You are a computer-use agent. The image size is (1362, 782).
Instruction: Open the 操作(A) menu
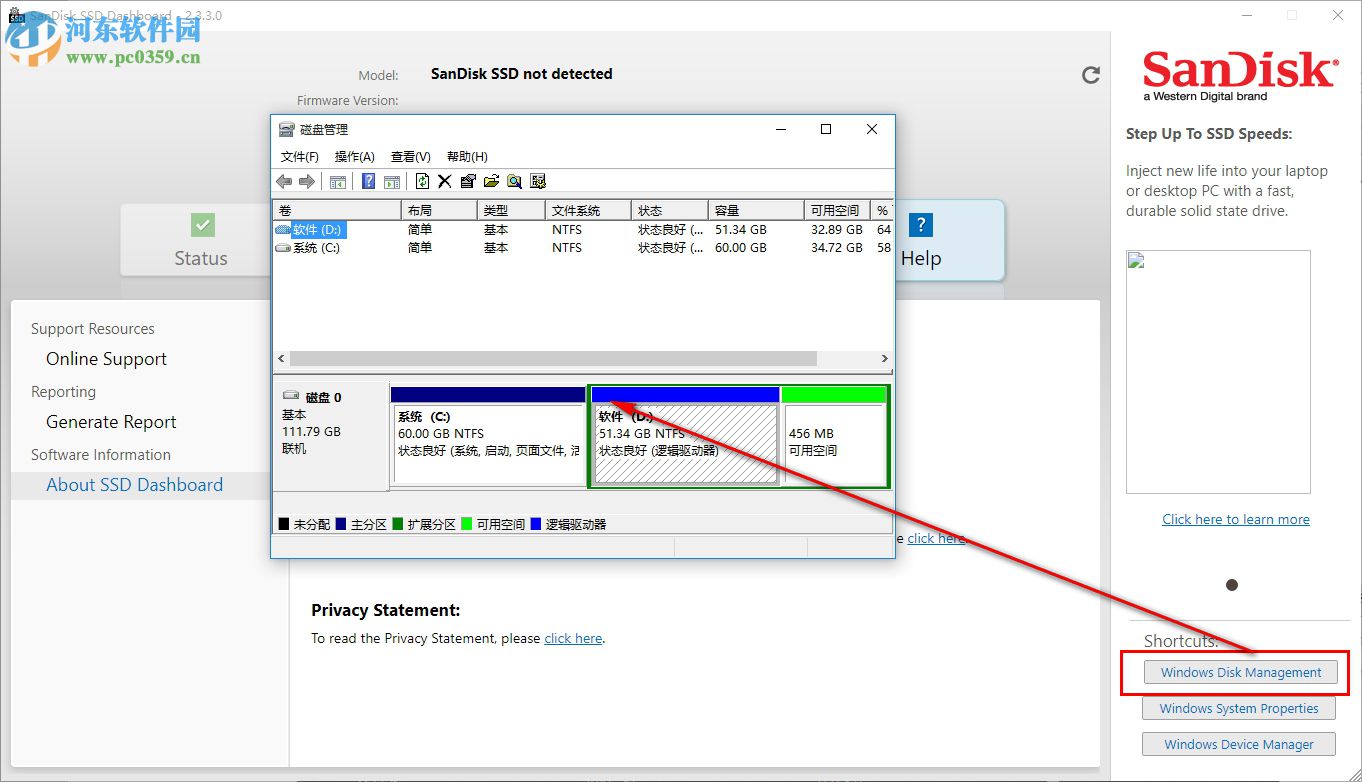pyautogui.click(x=355, y=157)
